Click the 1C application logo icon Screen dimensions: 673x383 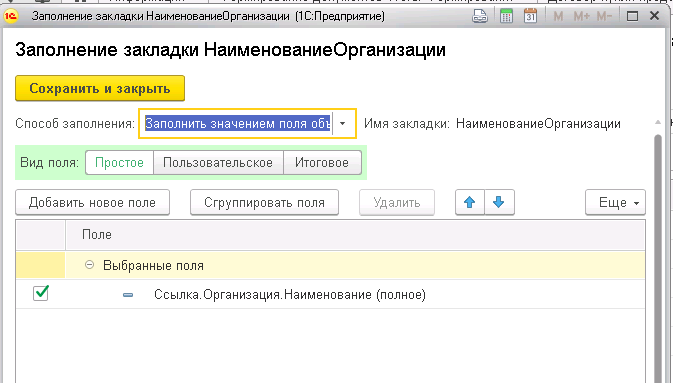point(11,16)
